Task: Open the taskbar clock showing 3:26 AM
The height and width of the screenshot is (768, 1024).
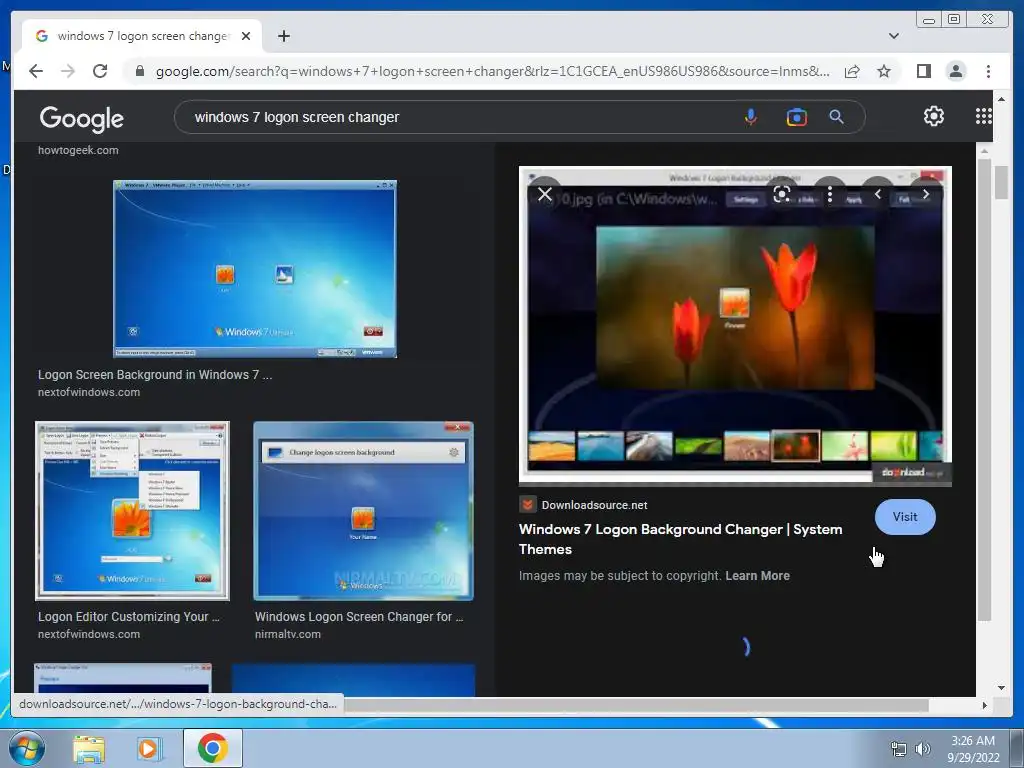Action: tap(973, 749)
